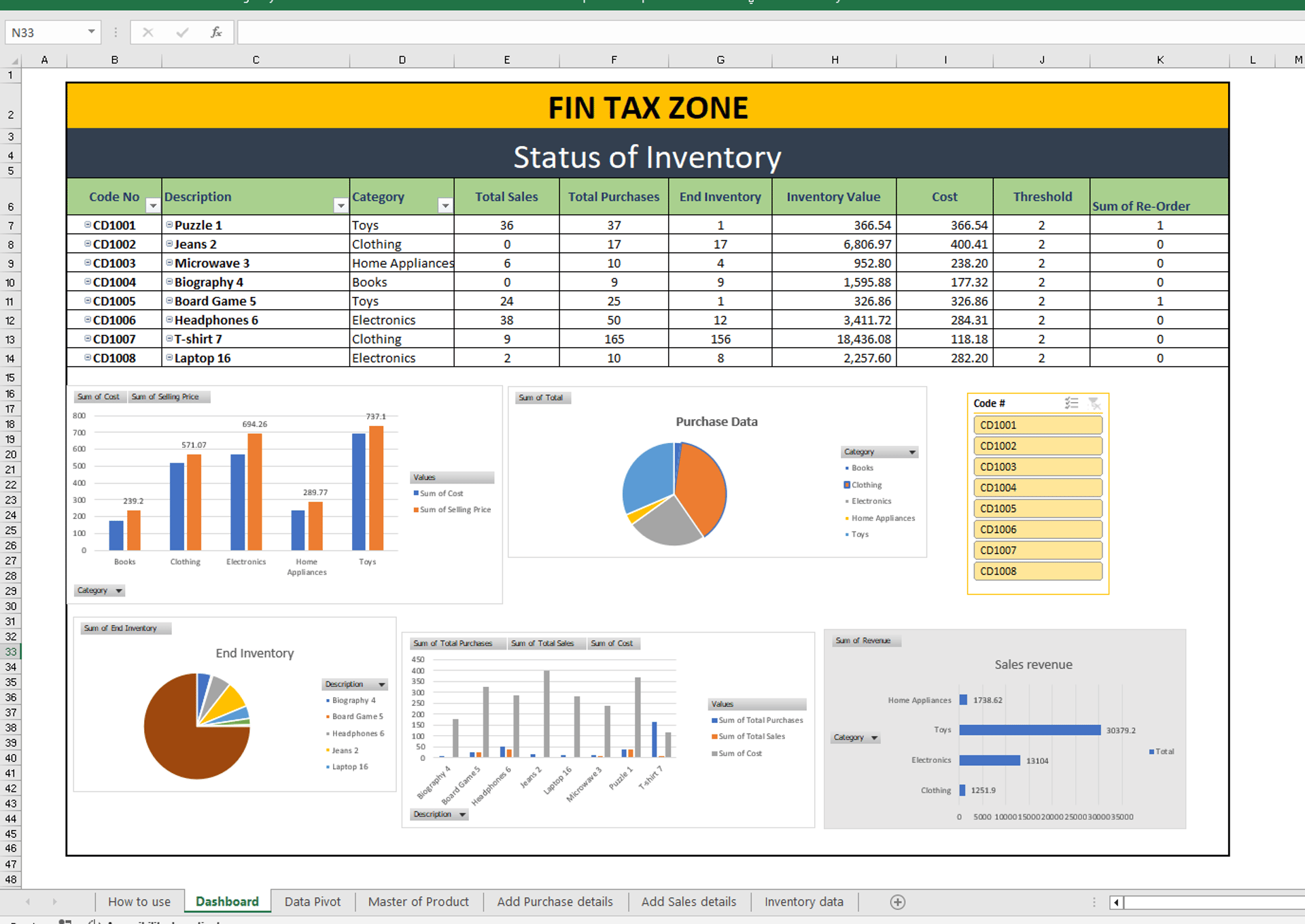Click the cancel X in formula bar
Screen dimensions: 1305x924
pyautogui.click(x=147, y=32)
